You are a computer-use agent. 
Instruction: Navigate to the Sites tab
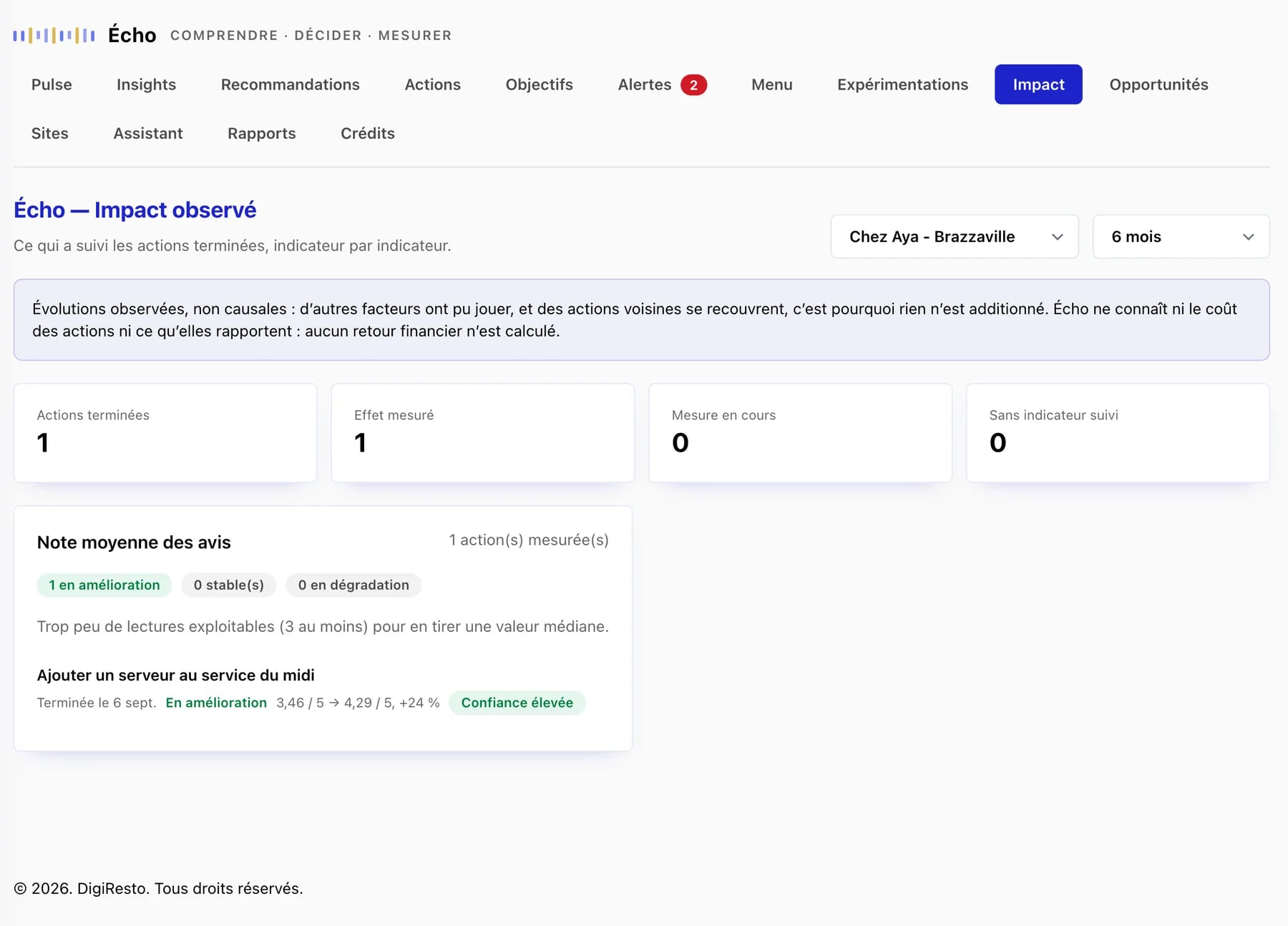(49, 133)
